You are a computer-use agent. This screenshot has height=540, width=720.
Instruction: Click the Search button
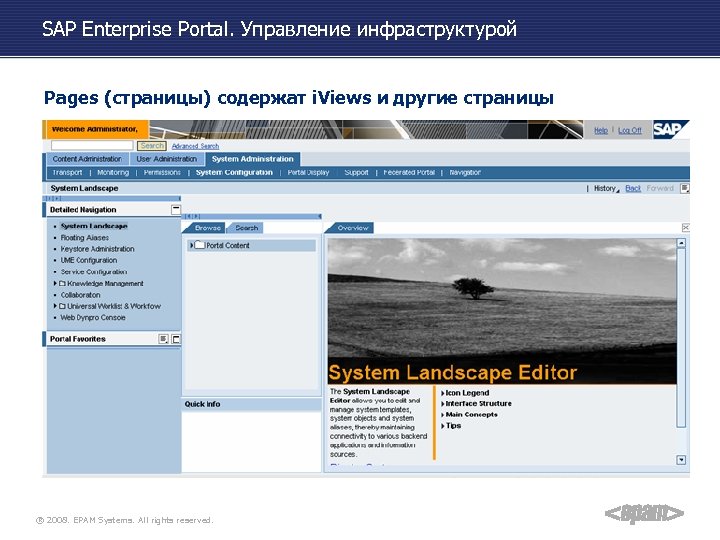[x=152, y=146]
